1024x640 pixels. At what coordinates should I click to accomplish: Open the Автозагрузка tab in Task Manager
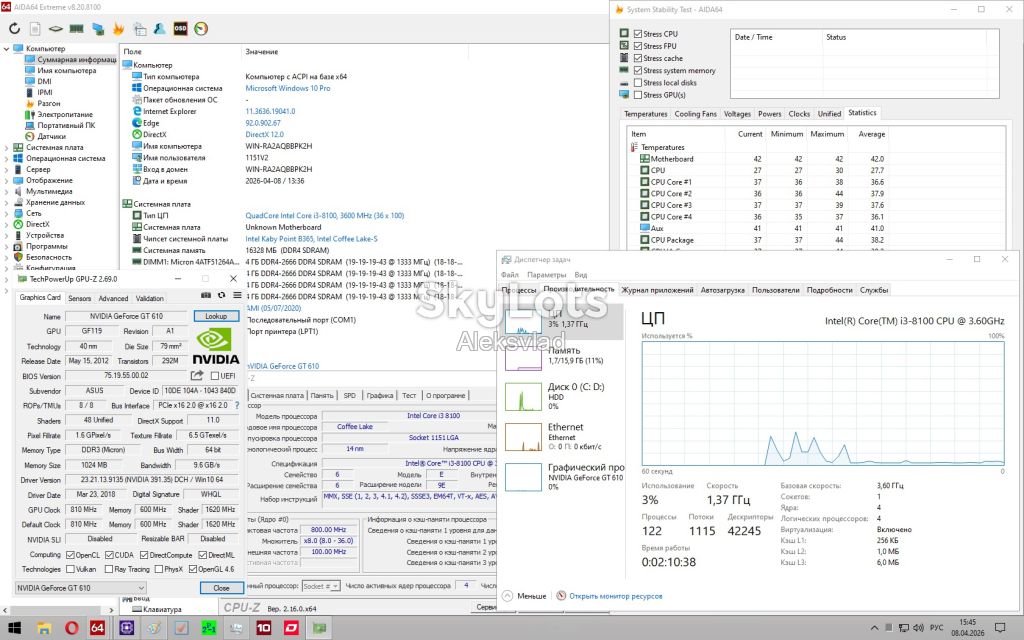coord(722,290)
